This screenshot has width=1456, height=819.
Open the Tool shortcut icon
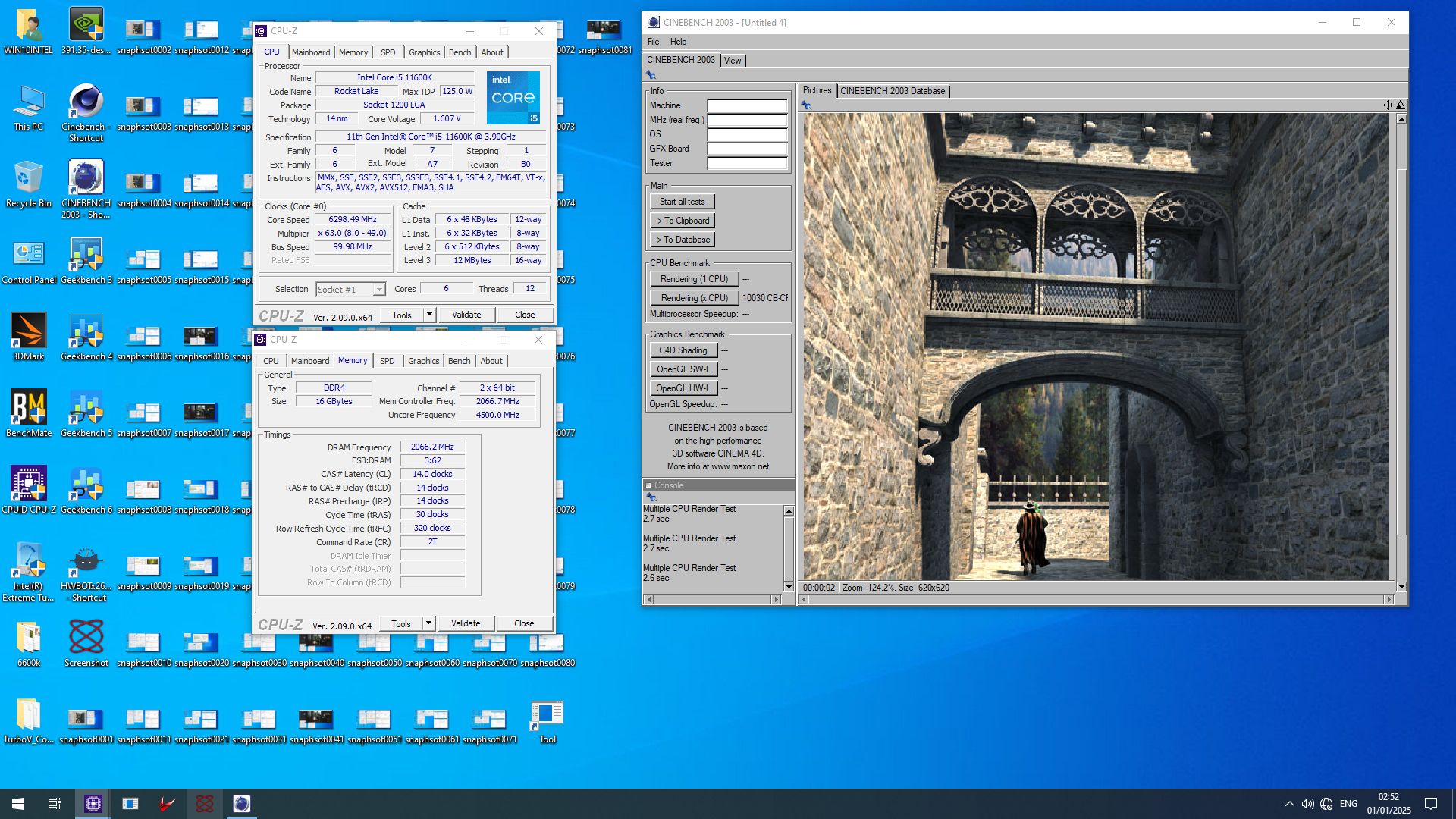pos(547,721)
